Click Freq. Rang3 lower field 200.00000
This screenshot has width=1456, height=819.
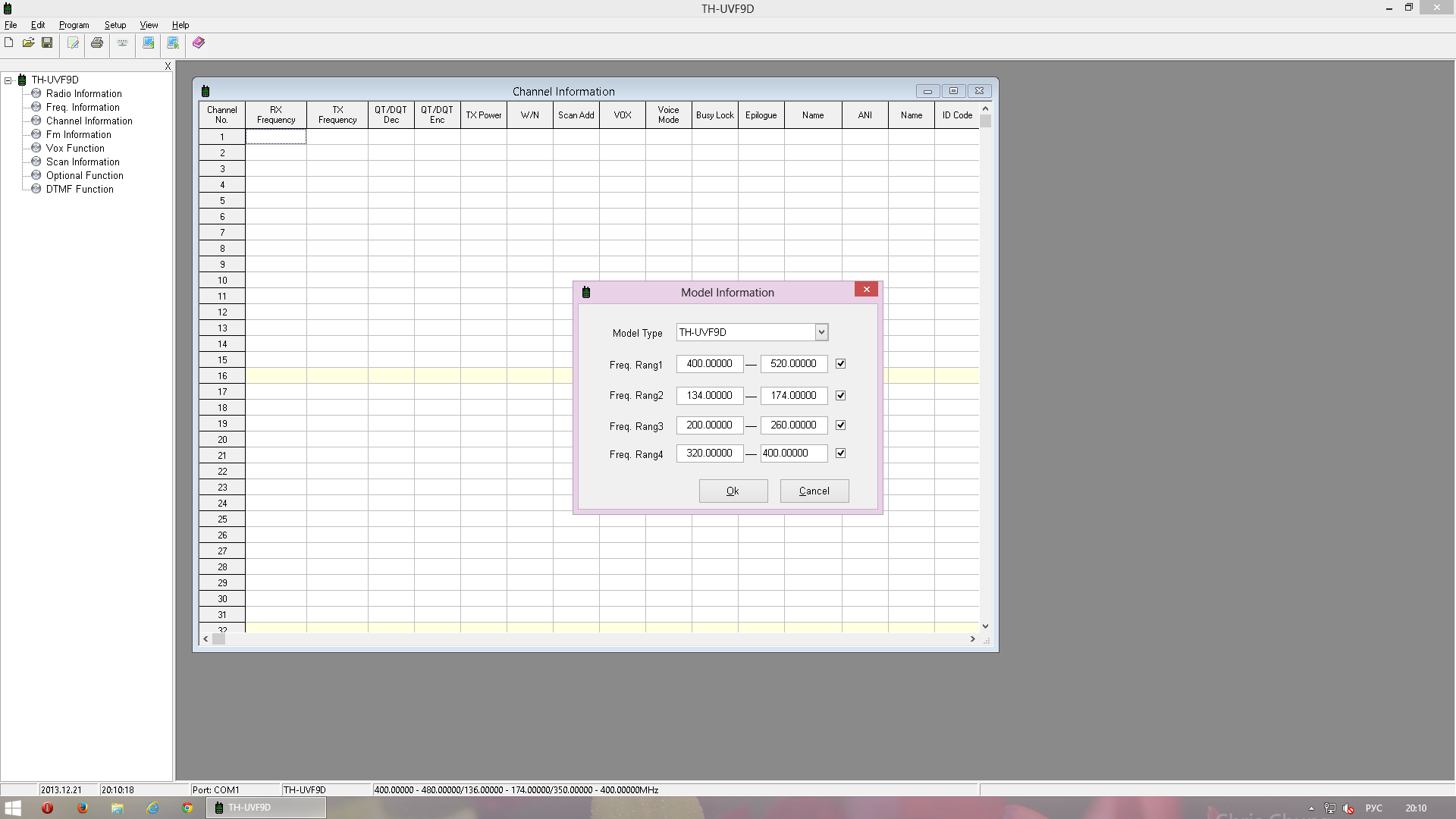click(710, 425)
